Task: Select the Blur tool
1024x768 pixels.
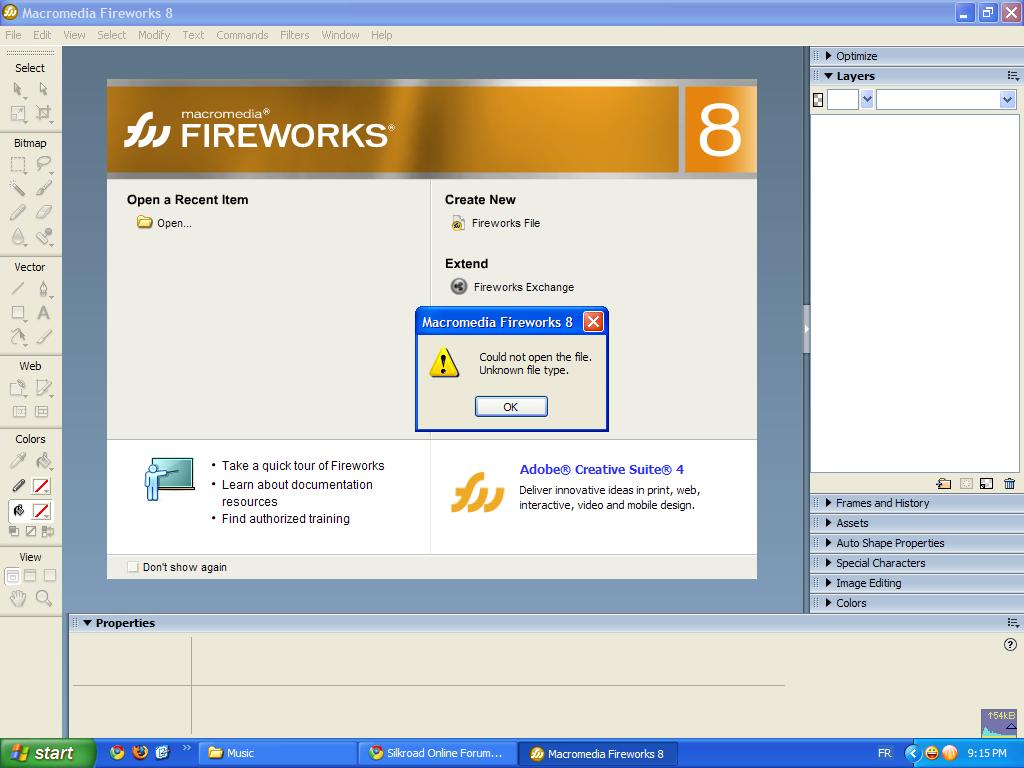Action: tap(18, 236)
